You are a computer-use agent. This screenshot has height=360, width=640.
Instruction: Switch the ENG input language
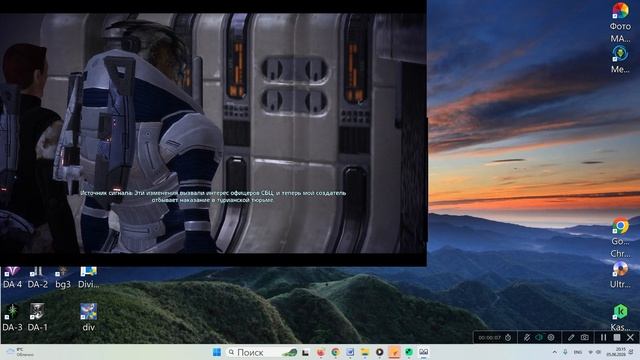tap(578, 352)
